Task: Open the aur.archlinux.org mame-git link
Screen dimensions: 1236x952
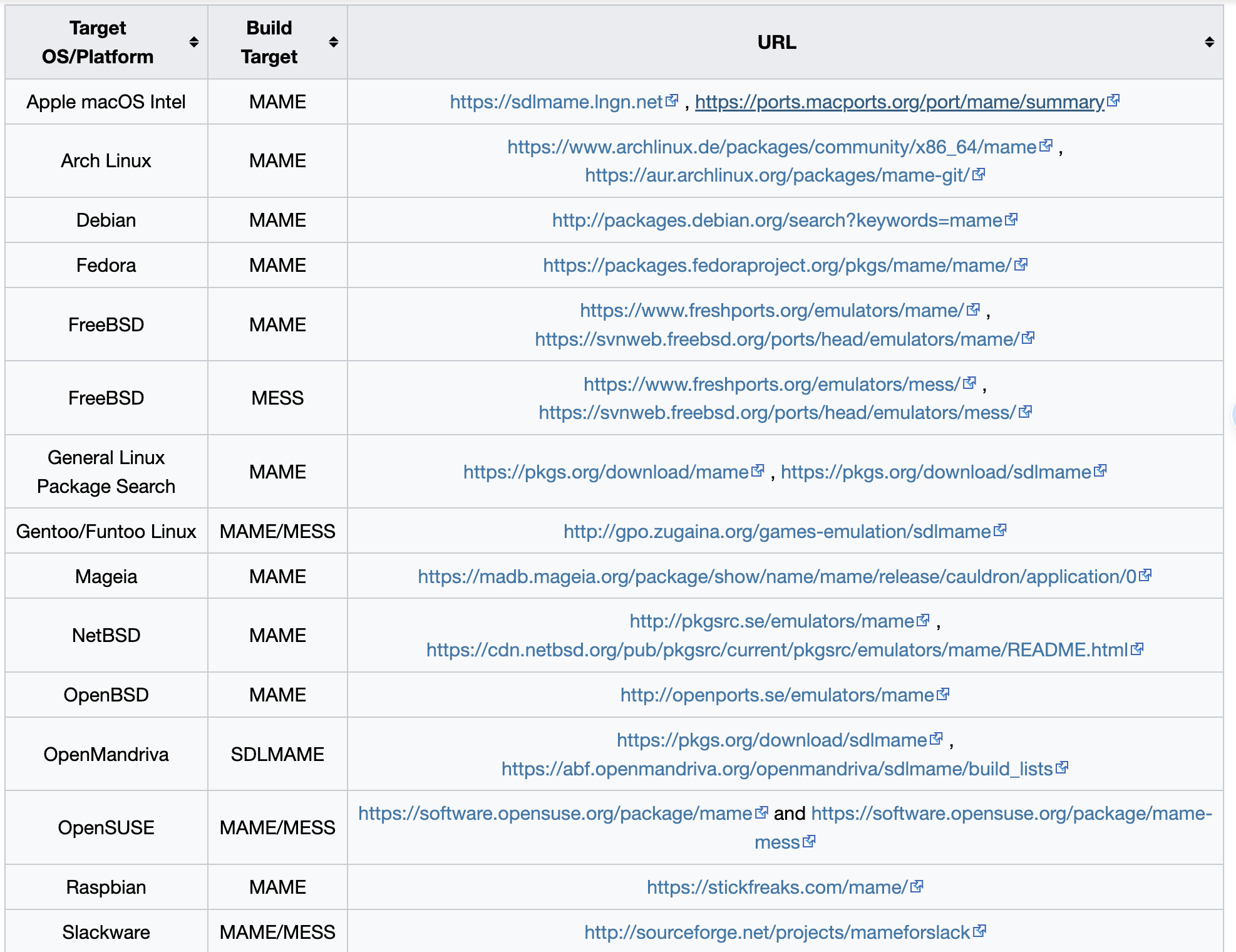Action: [776, 175]
